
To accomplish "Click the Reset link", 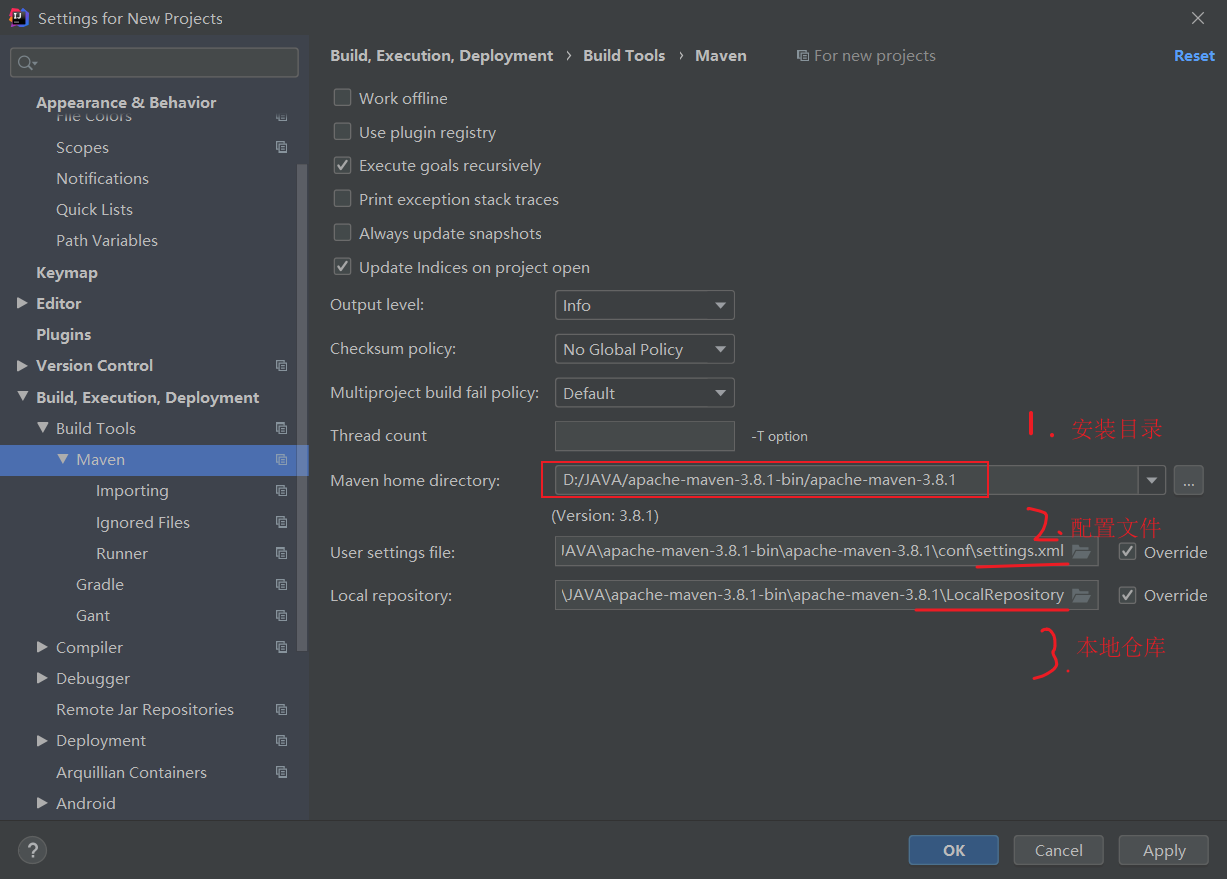I will tap(1194, 56).
